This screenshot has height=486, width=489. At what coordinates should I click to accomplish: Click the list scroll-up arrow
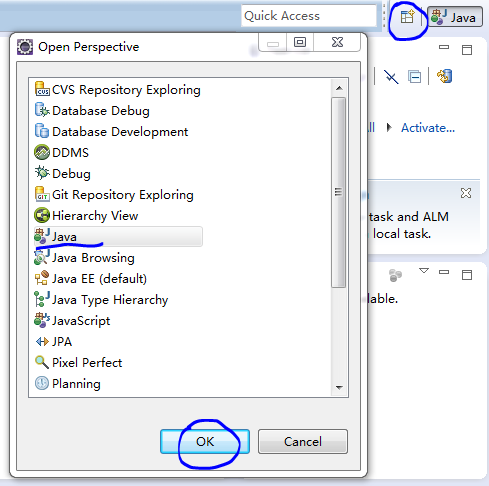tap(339, 88)
